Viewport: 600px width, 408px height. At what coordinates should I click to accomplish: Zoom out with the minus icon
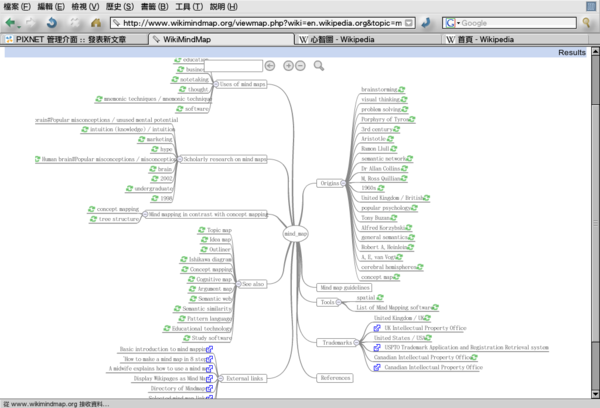point(300,66)
